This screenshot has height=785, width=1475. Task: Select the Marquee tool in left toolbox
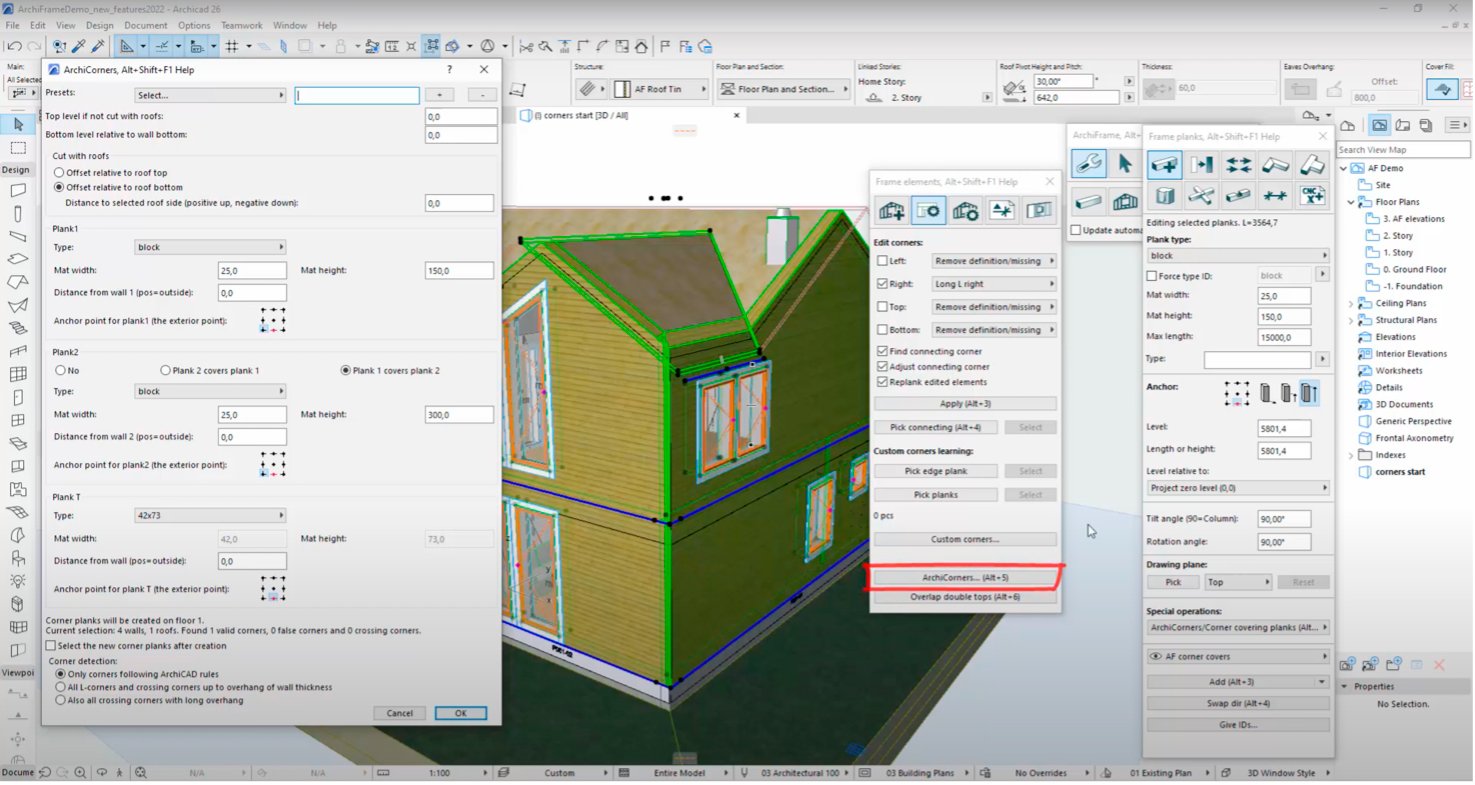tap(18, 147)
